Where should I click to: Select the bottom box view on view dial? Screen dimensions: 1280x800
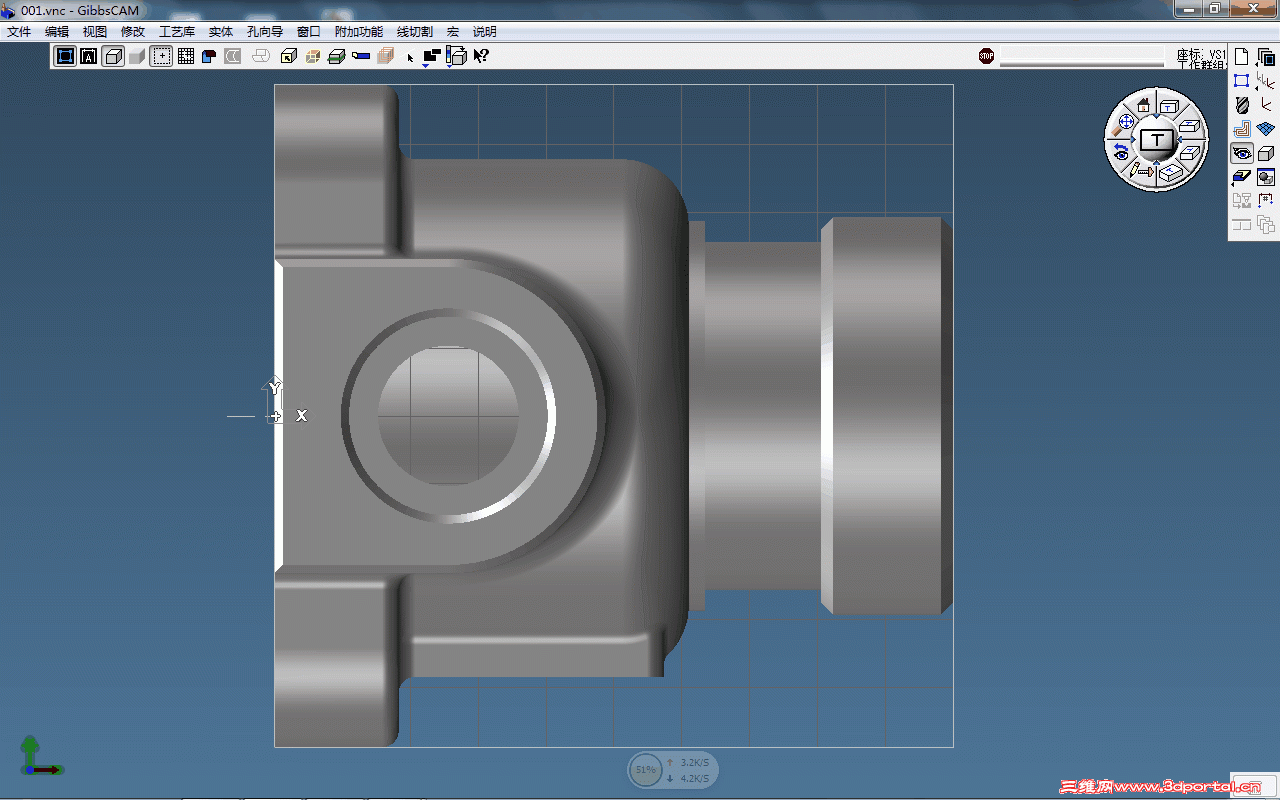pyautogui.click(x=1171, y=172)
